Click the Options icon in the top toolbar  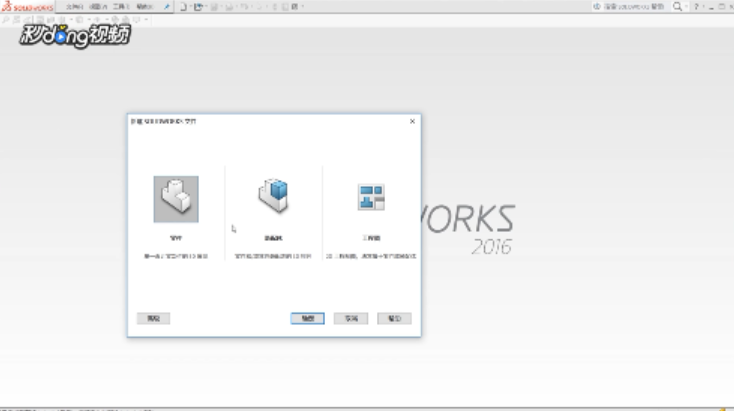click(x=295, y=7)
